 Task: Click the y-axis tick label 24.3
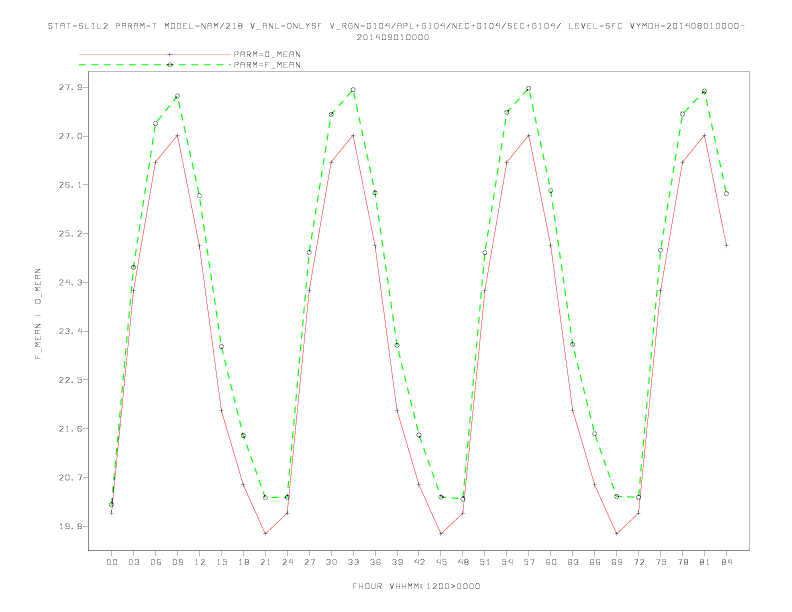point(70,282)
